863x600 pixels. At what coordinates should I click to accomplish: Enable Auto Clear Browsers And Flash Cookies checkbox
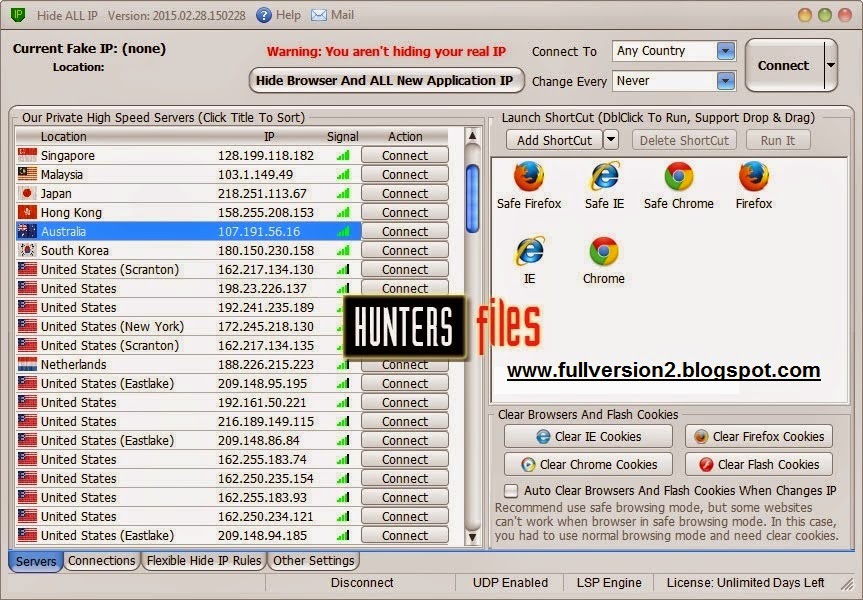coord(511,490)
